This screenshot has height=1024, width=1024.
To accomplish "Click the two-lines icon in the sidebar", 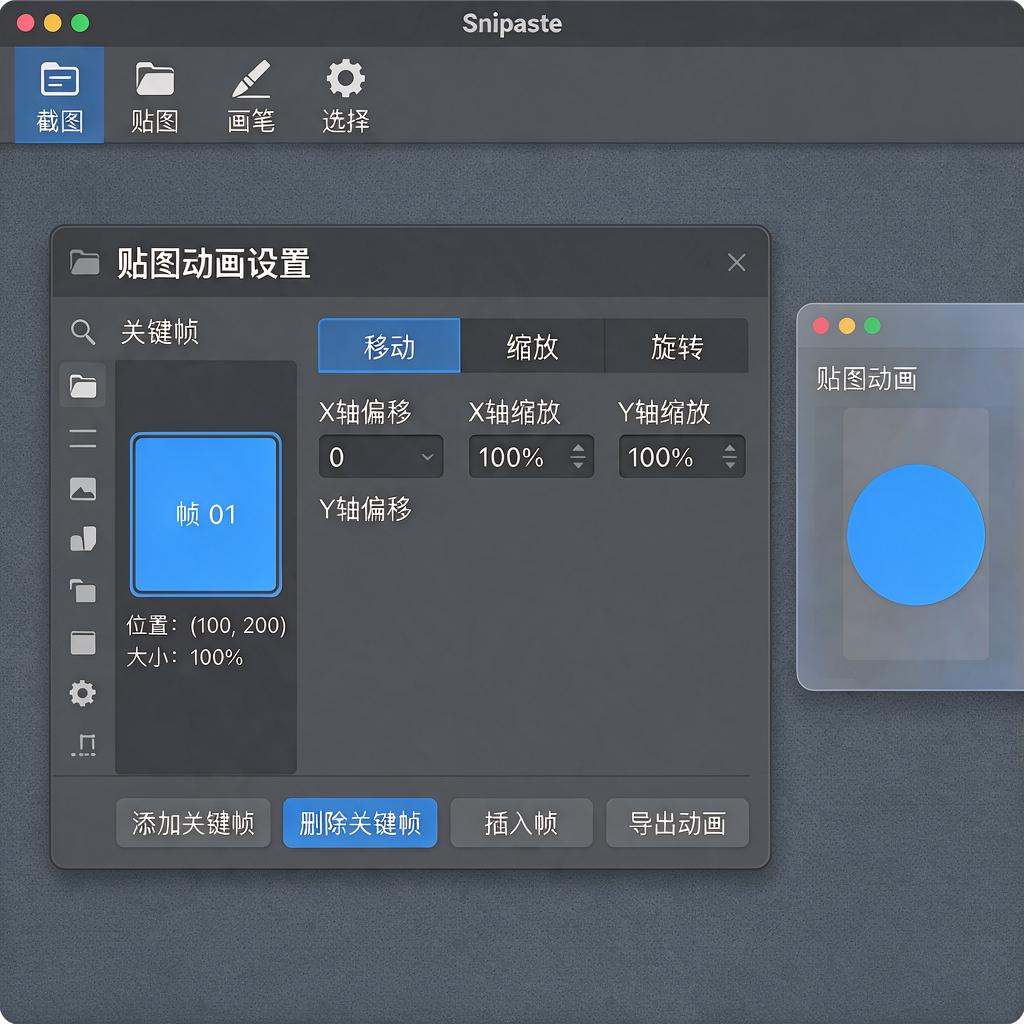I will [83, 438].
